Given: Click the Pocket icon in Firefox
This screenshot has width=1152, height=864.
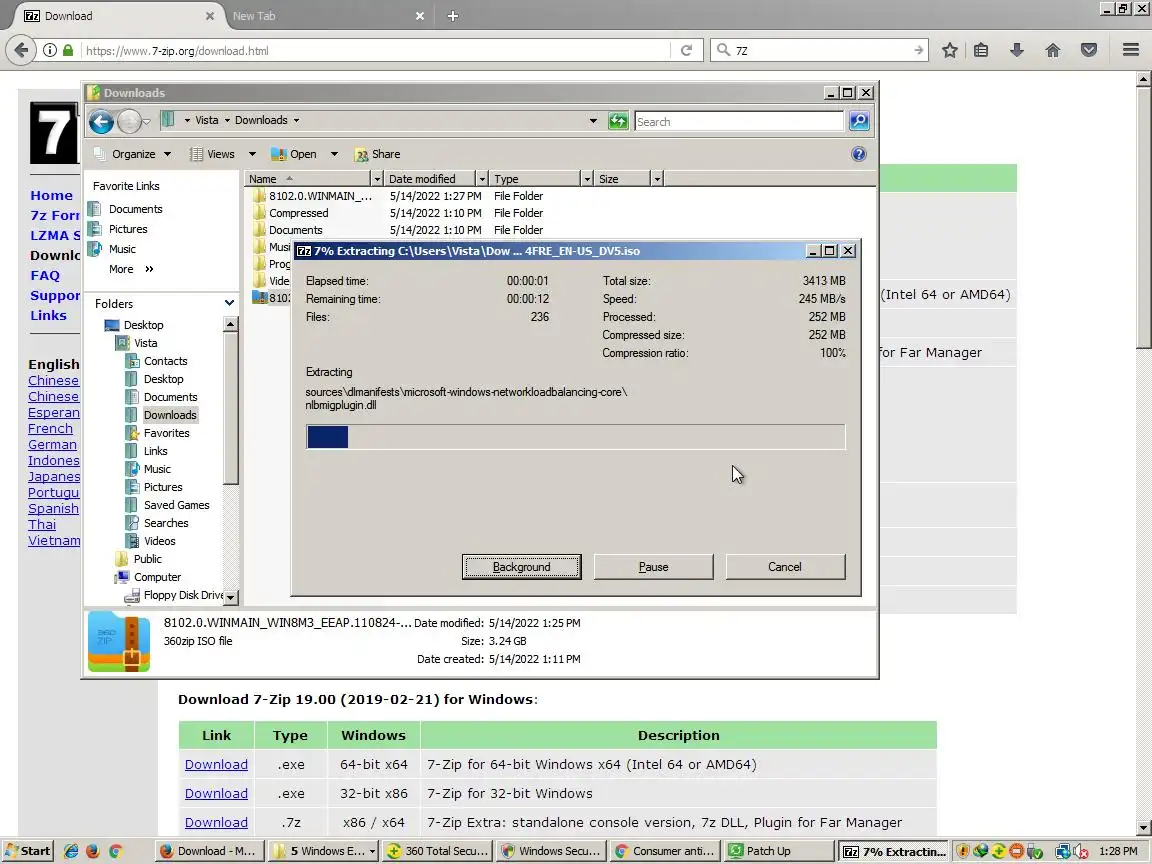Looking at the screenshot, I should pos(1089,50).
